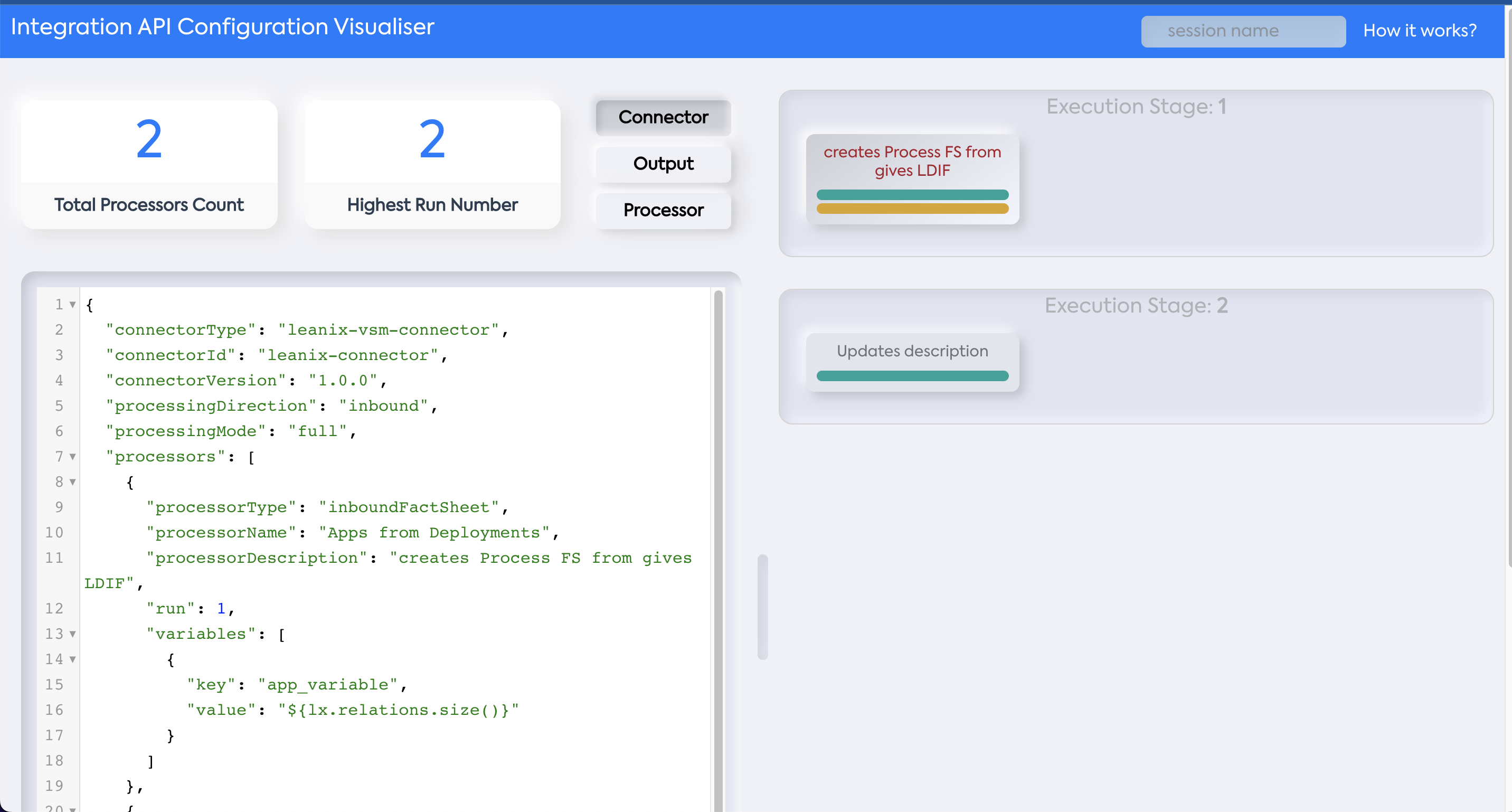The image size is (1512, 812).
Task: Click the code editor scrollbar
Action: tap(717, 528)
